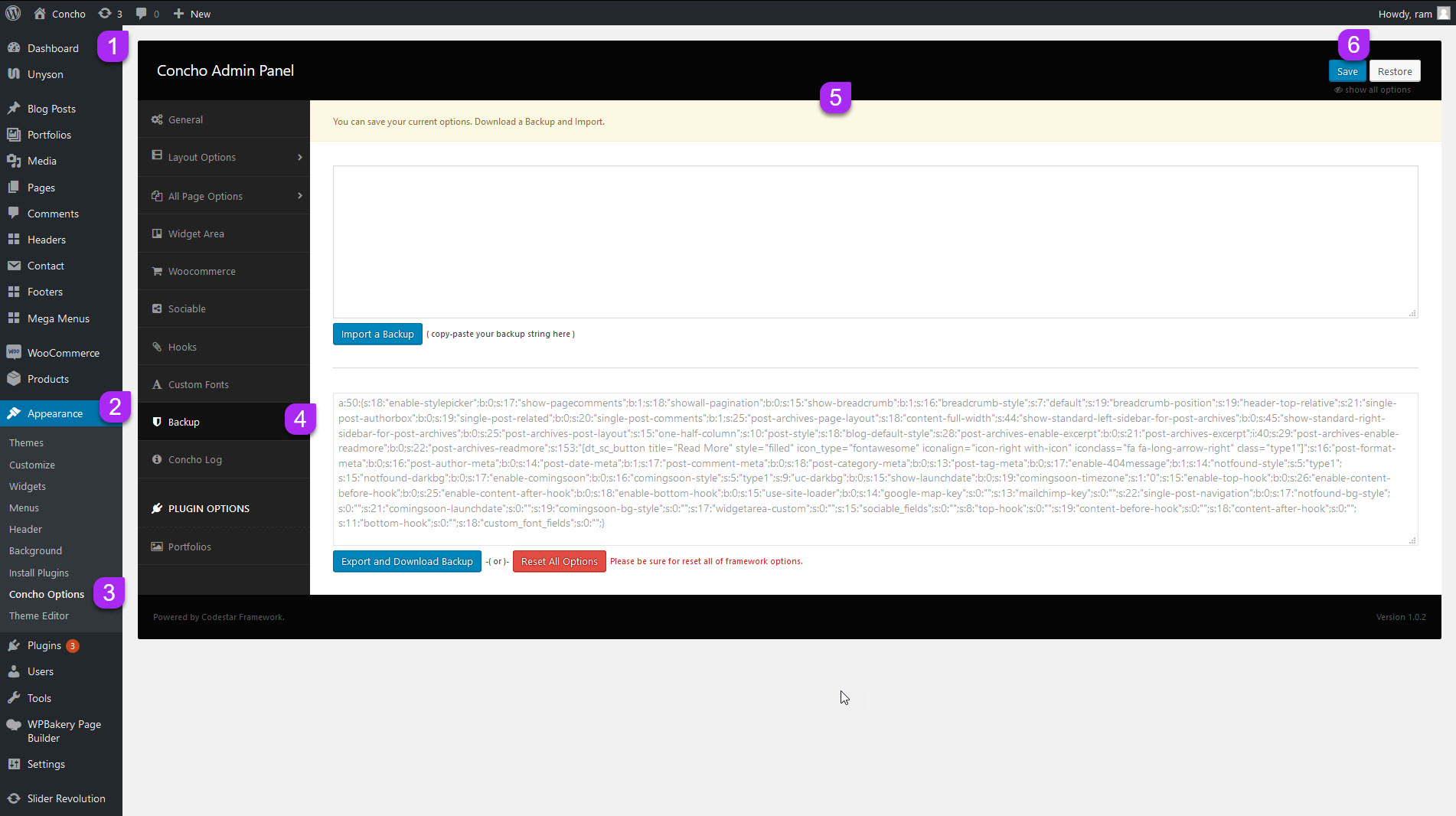Open the Custom Fonts panel tab
This screenshot has width=1456, height=816.
pyautogui.click(x=224, y=384)
